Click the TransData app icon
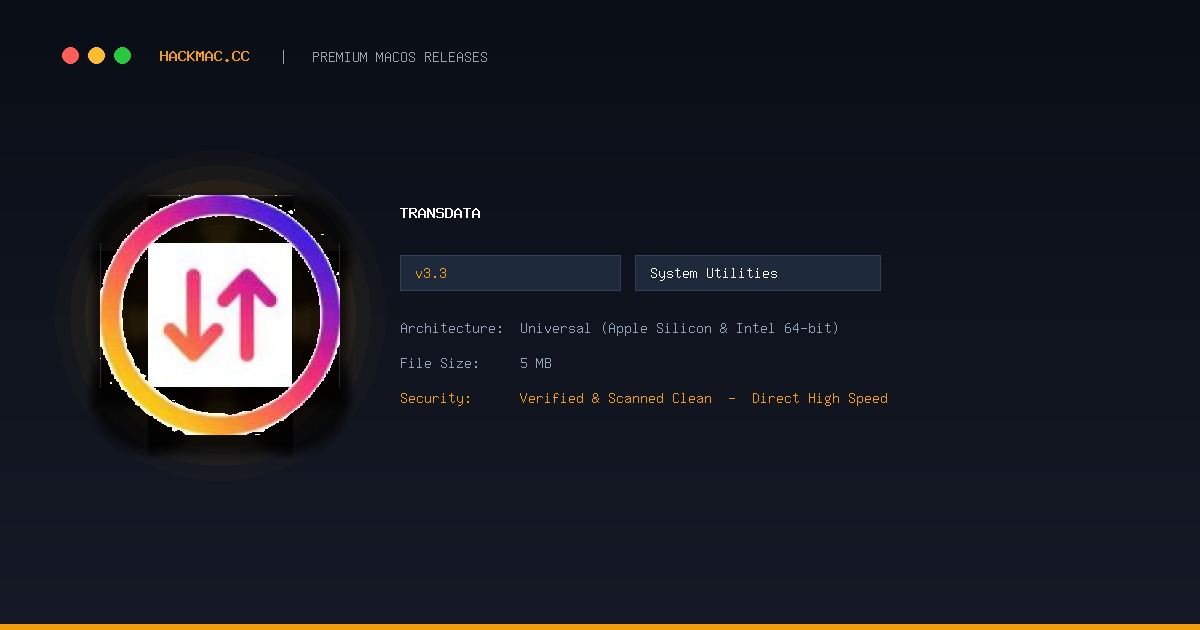The image size is (1200, 630). pyautogui.click(x=220, y=315)
